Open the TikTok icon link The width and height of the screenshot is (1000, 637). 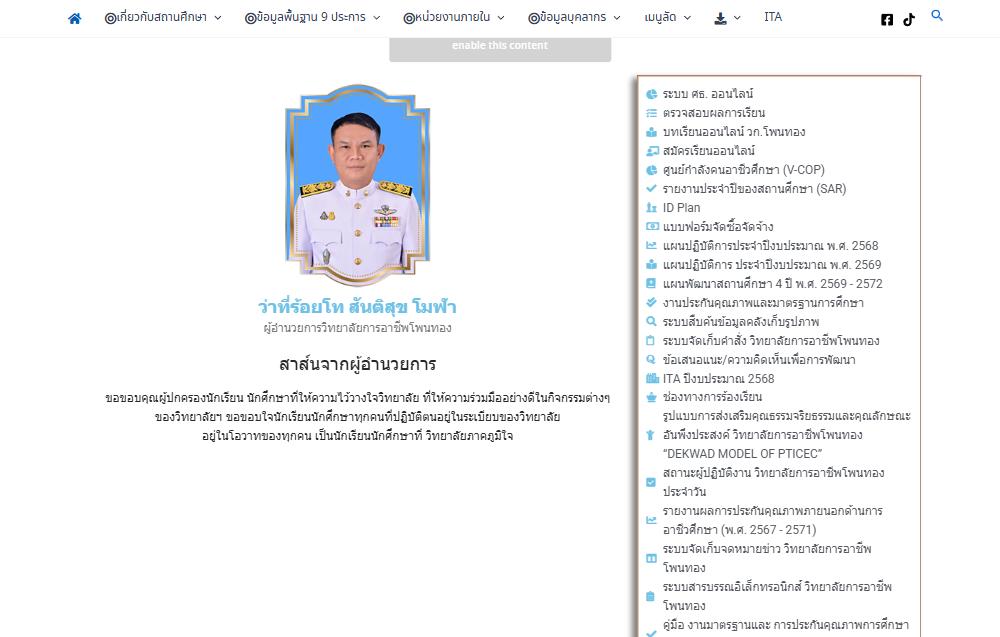909,20
